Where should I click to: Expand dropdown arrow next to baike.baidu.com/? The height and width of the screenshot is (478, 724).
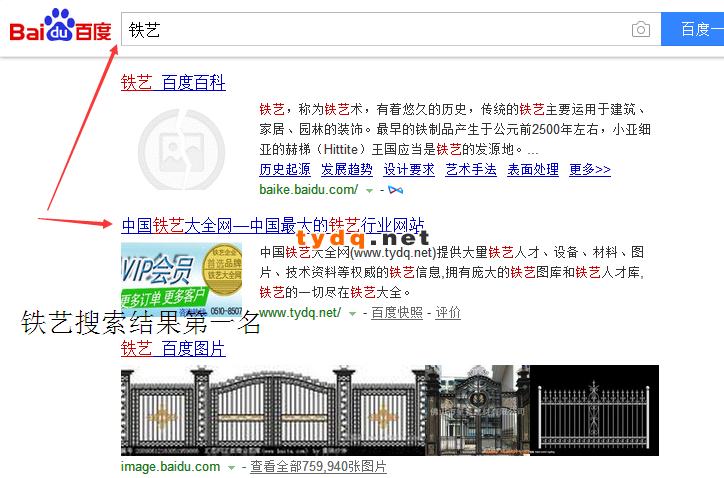click(x=369, y=191)
